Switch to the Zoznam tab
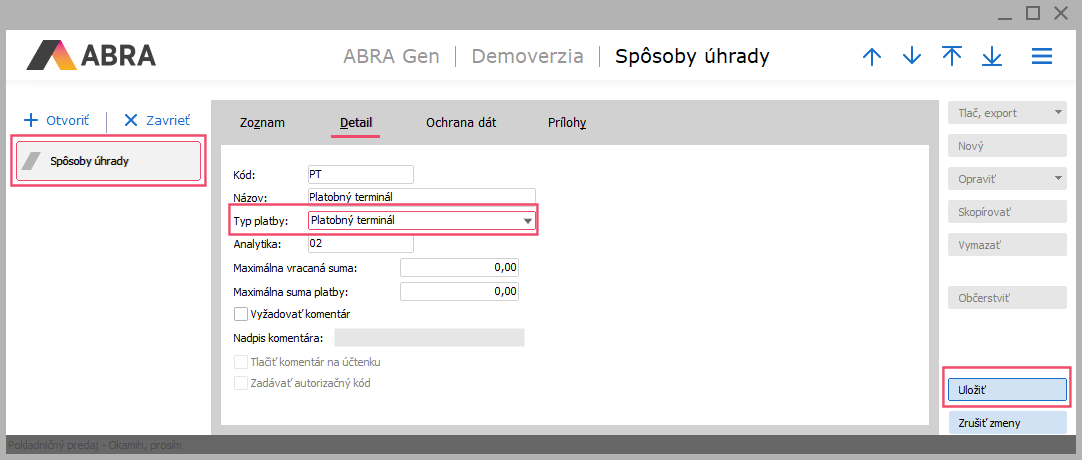Viewport: 1082px width, 460px height. coord(262,123)
